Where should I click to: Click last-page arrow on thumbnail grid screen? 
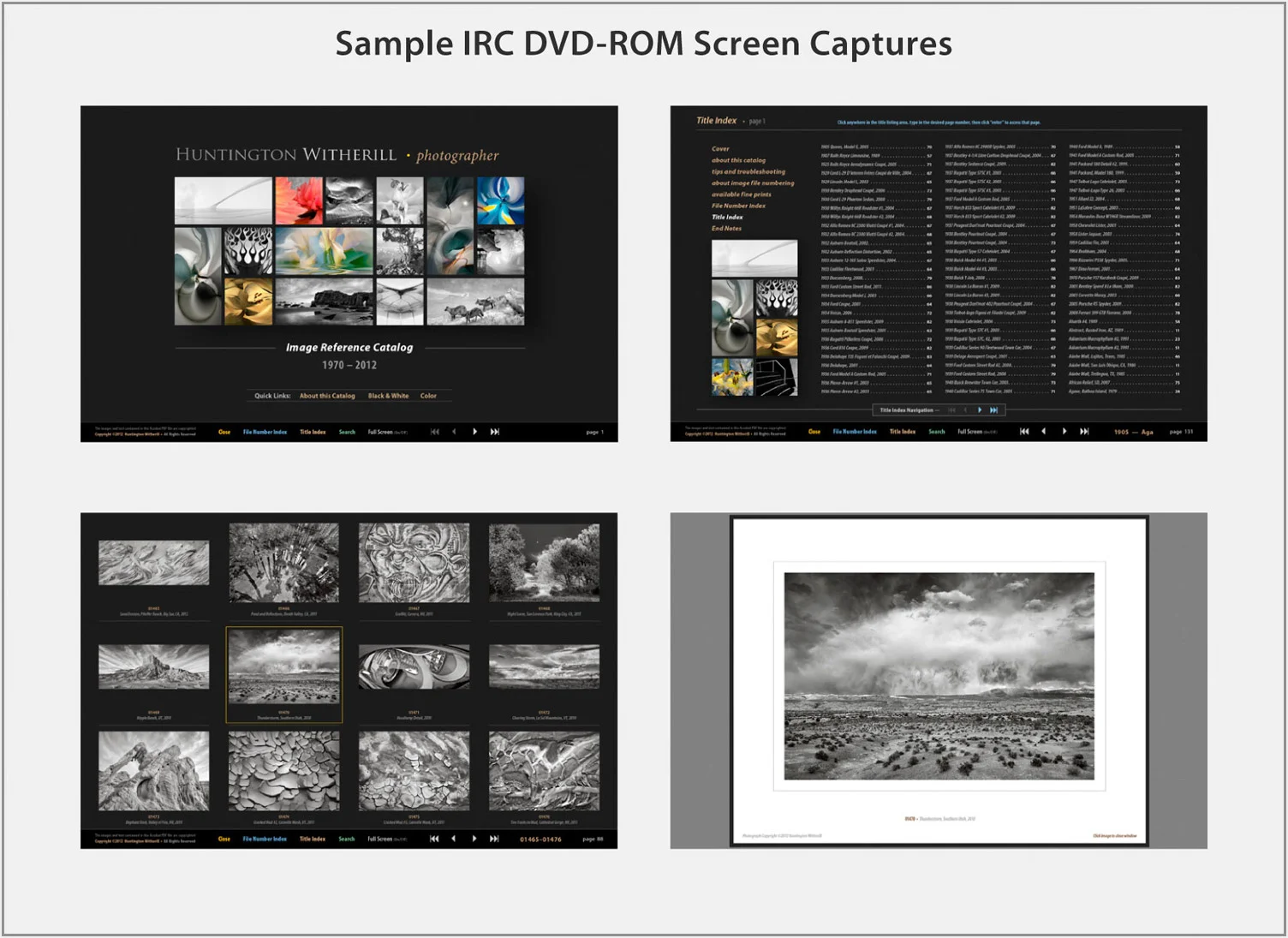click(x=494, y=839)
